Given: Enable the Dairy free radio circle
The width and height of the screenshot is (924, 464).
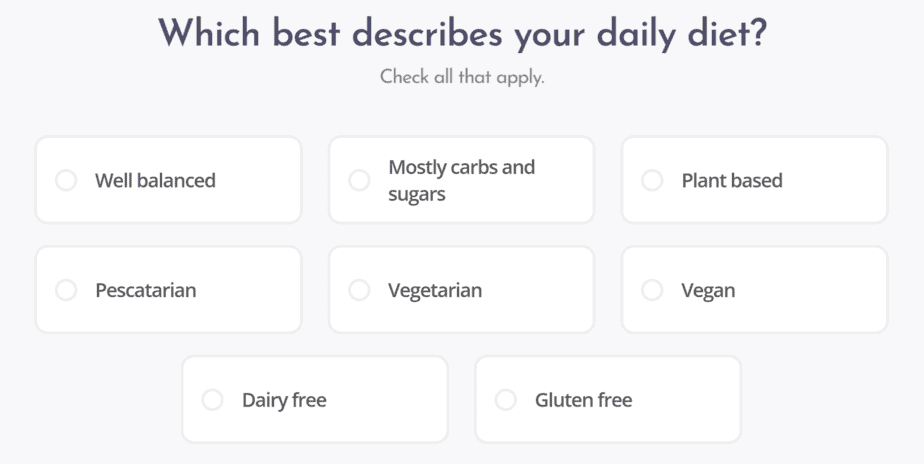Looking at the screenshot, I should tap(213, 400).
